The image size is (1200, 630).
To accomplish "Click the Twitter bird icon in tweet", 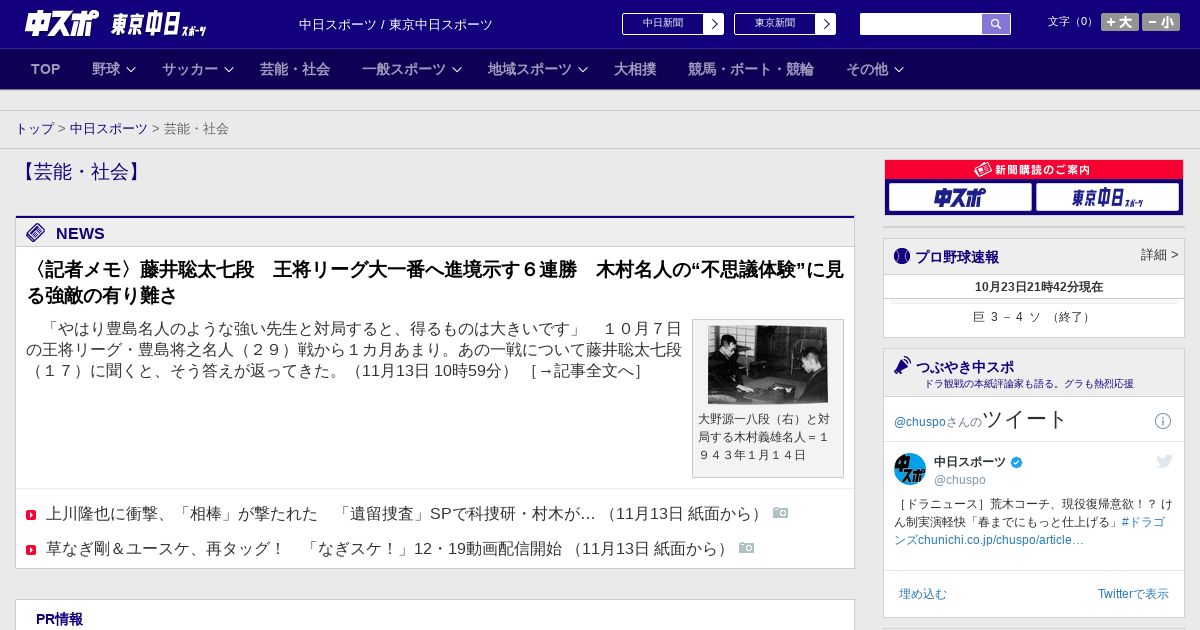I will click(x=1164, y=461).
